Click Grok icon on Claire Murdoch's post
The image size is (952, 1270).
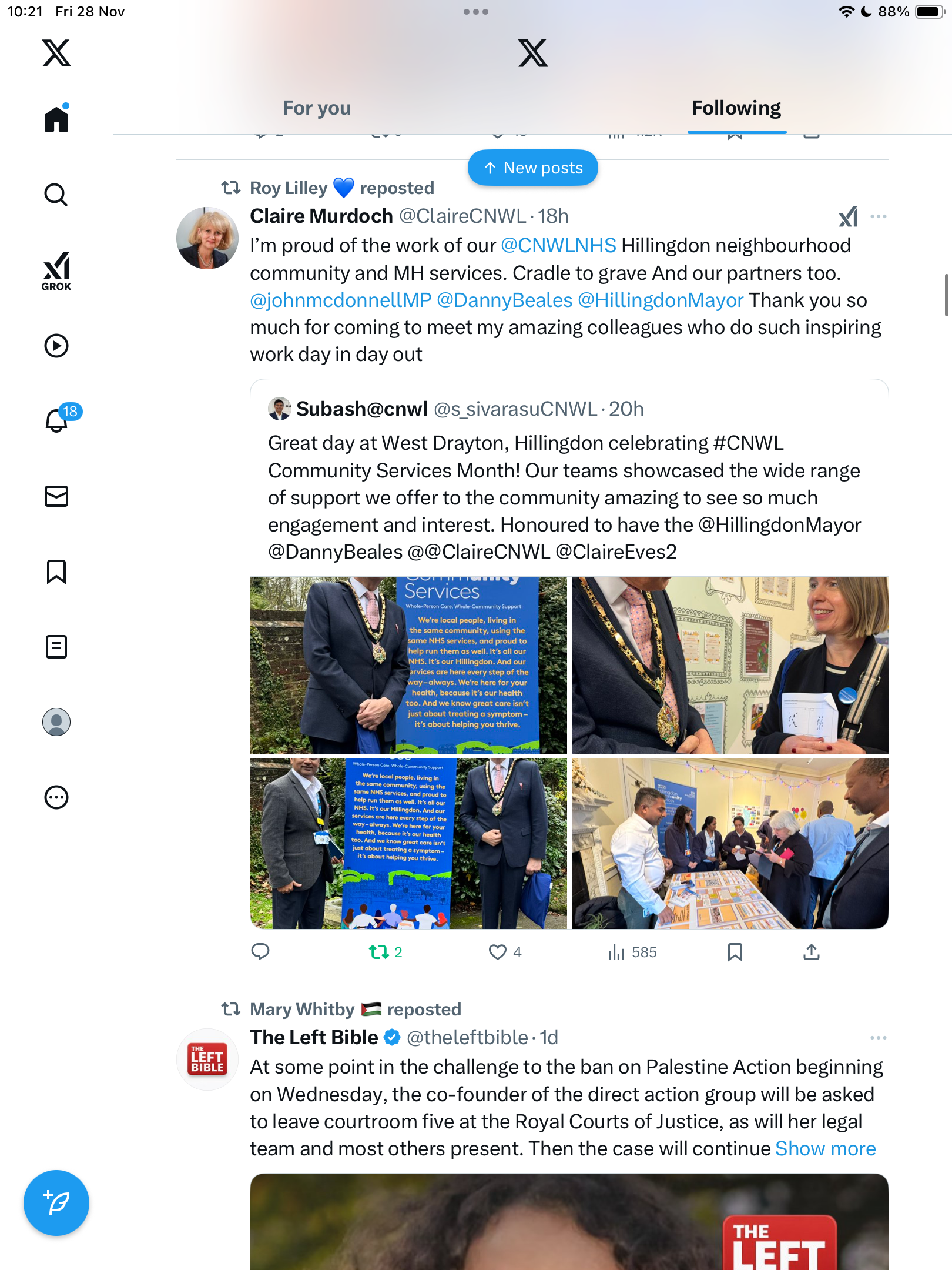pyautogui.click(x=848, y=216)
